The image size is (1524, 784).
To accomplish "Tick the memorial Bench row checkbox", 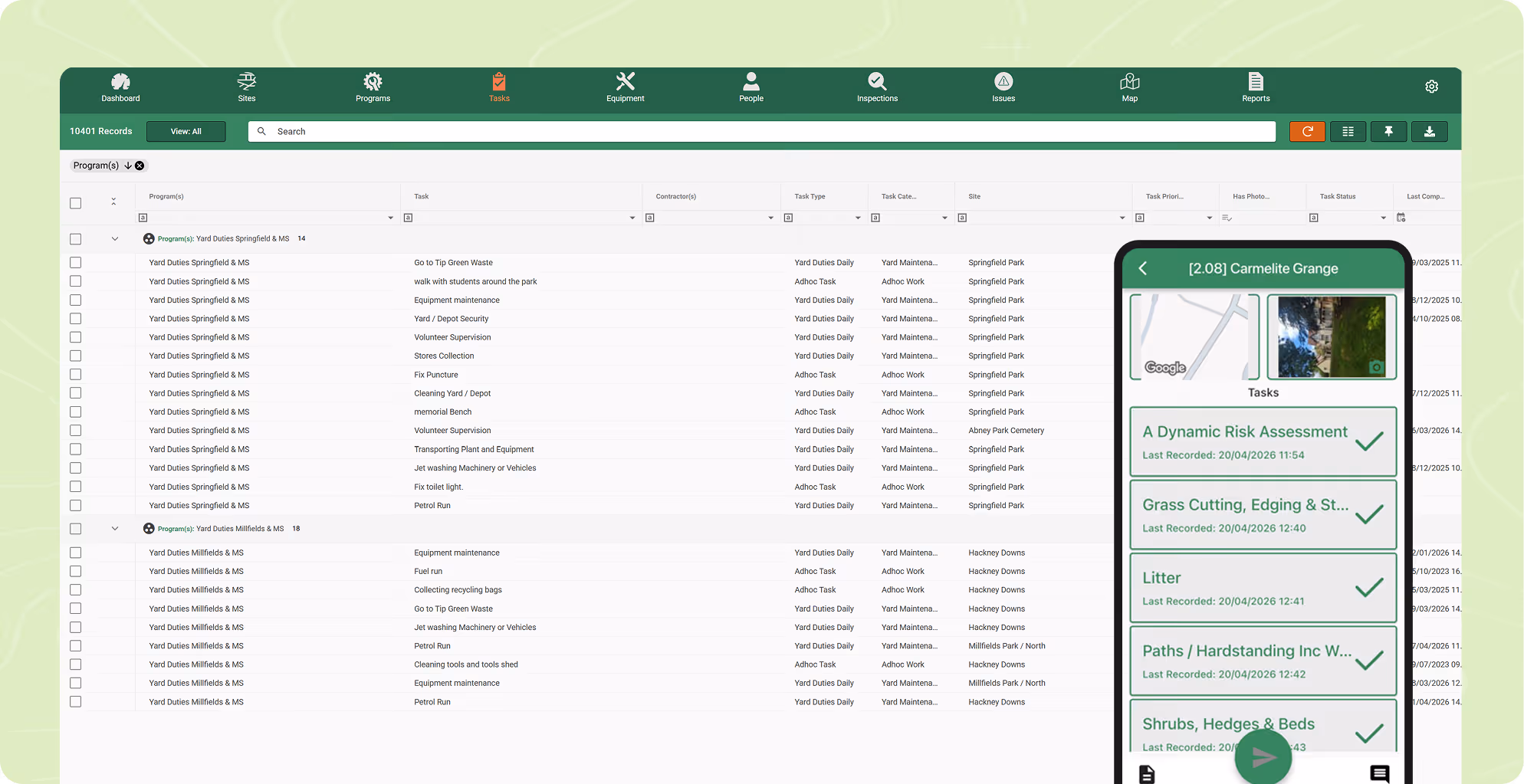I will tap(75, 412).
